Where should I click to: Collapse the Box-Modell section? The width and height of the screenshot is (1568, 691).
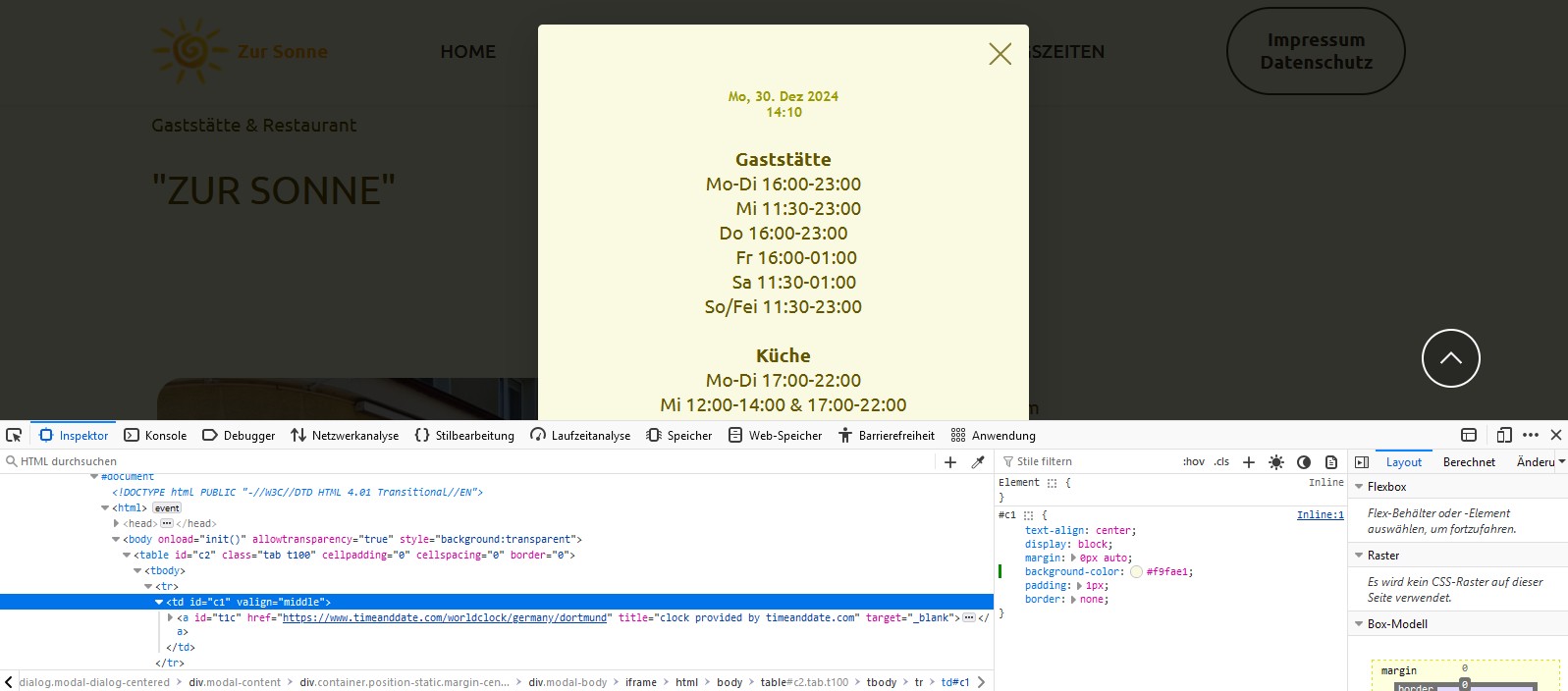[1359, 624]
